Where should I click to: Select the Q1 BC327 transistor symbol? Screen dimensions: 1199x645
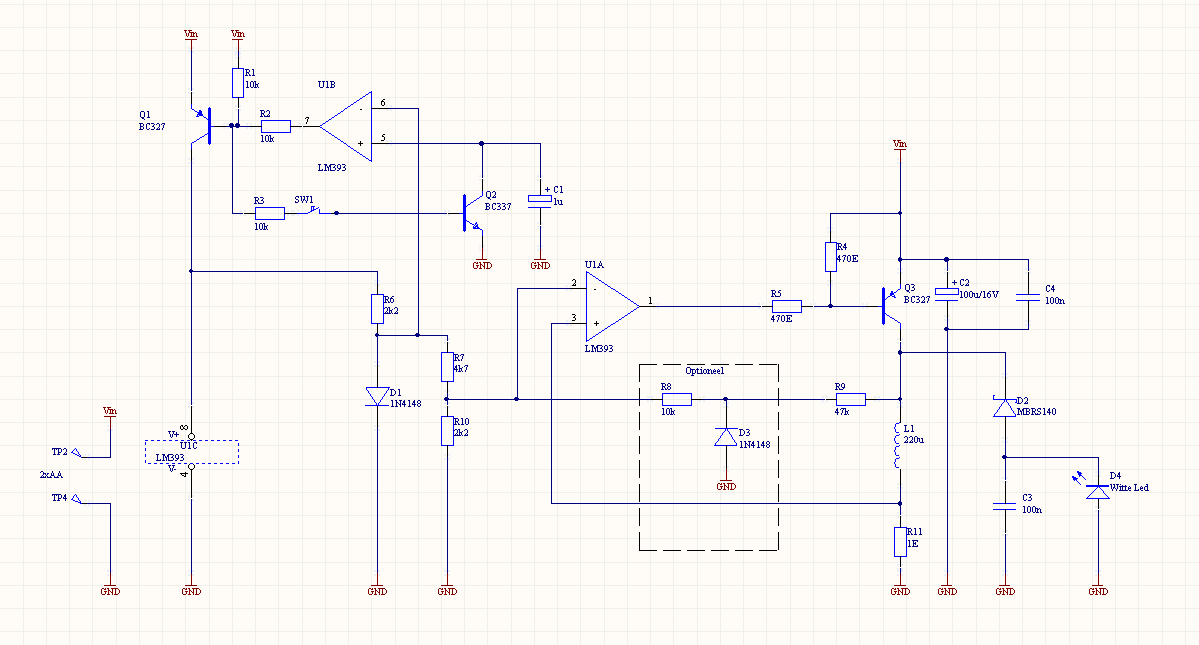206,125
